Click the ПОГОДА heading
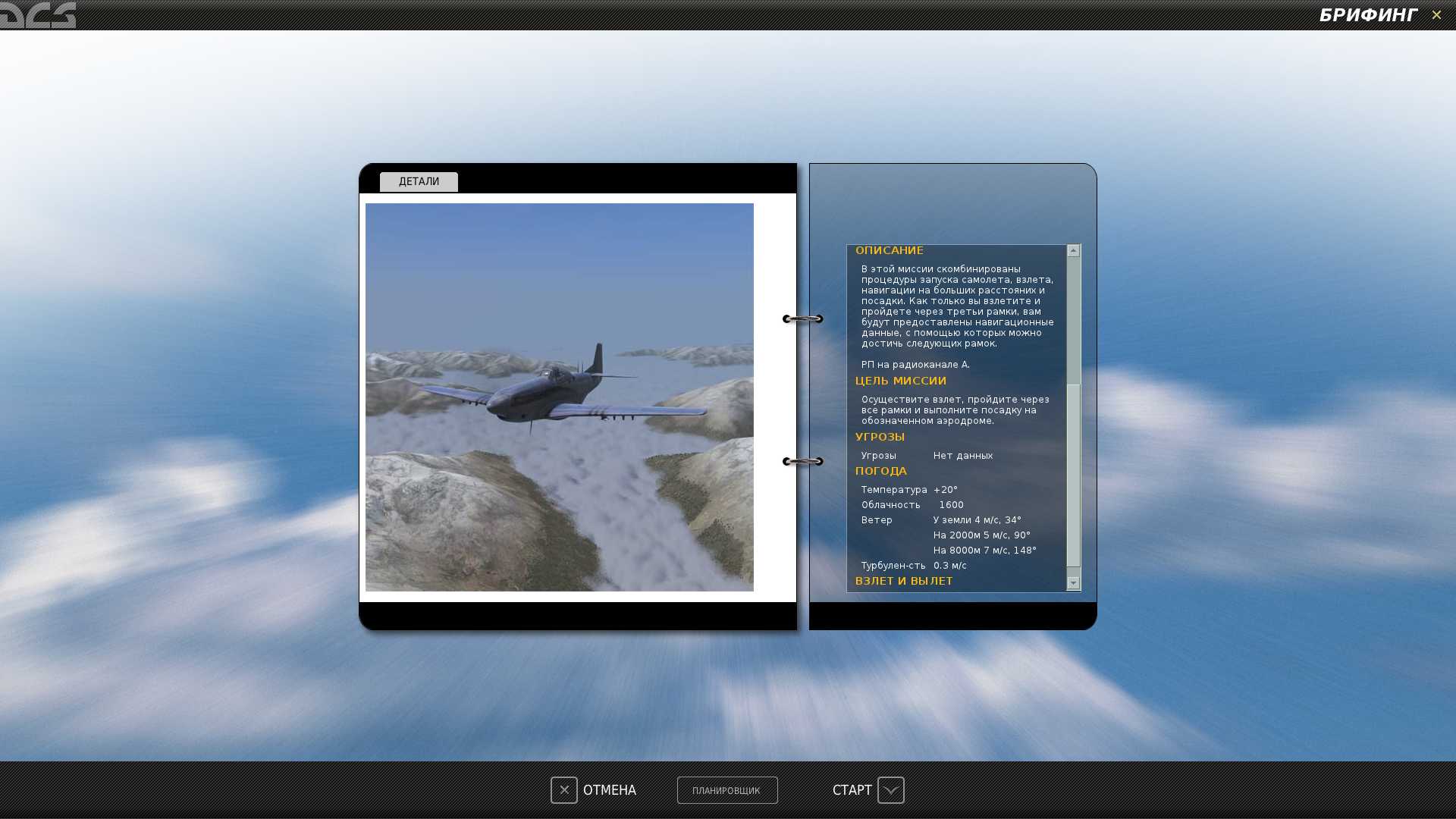The image size is (1456, 819). tap(881, 471)
